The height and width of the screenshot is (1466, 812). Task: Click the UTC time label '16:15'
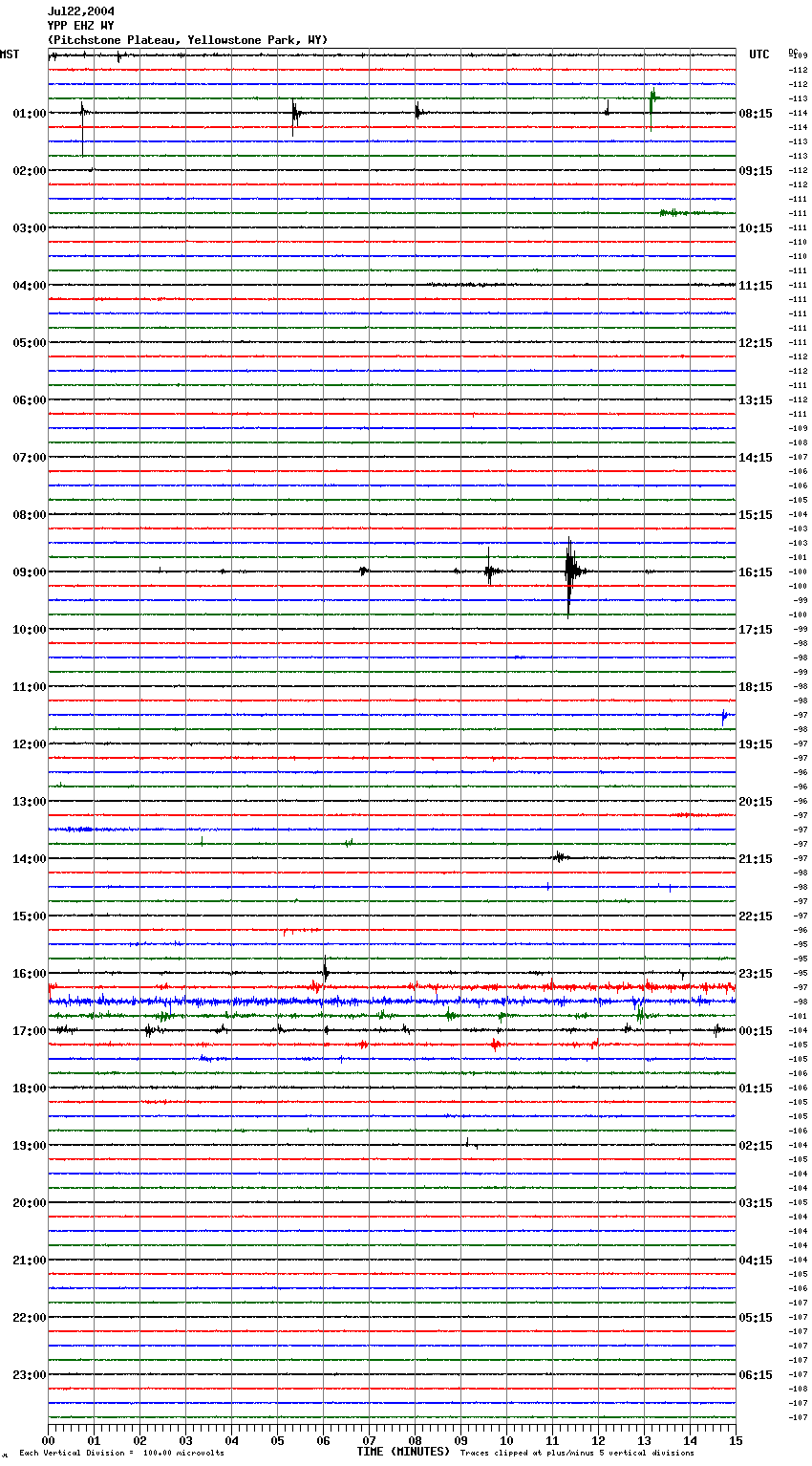pos(756,572)
